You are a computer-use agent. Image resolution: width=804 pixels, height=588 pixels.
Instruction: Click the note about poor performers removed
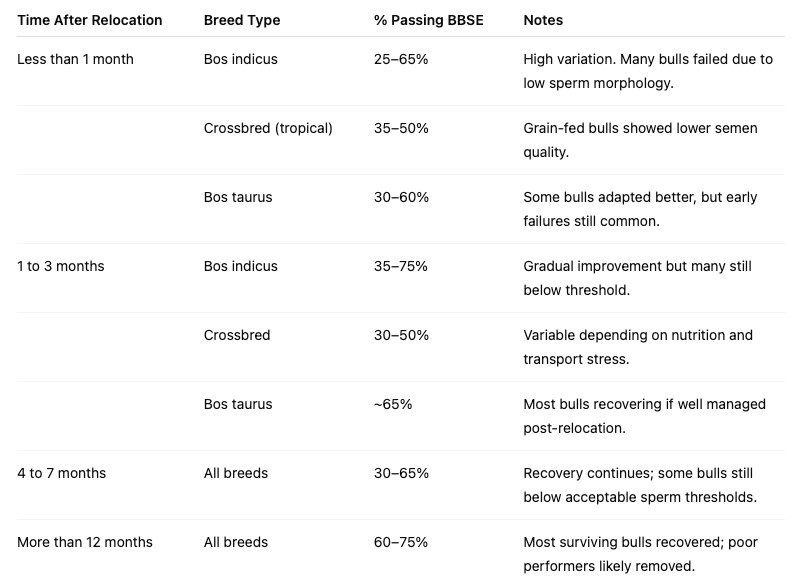pyautogui.click(x=640, y=554)
